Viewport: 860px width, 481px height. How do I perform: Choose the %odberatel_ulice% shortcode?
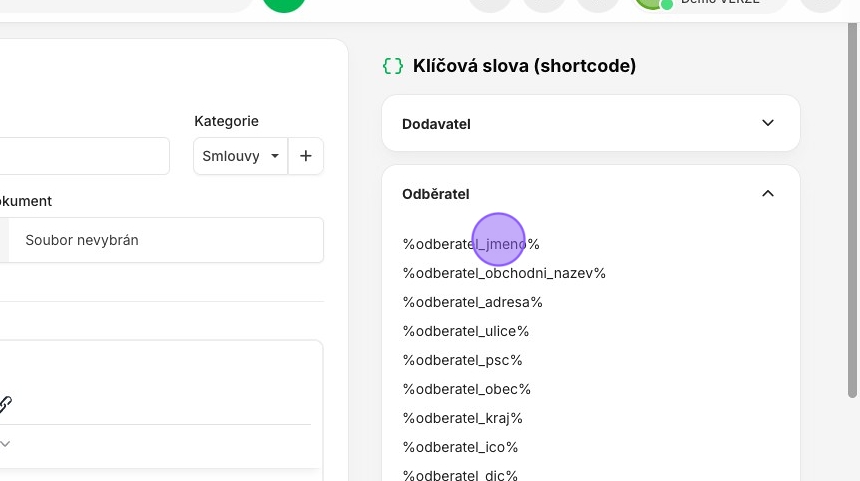pyautogui.click(x=466, y=331)
